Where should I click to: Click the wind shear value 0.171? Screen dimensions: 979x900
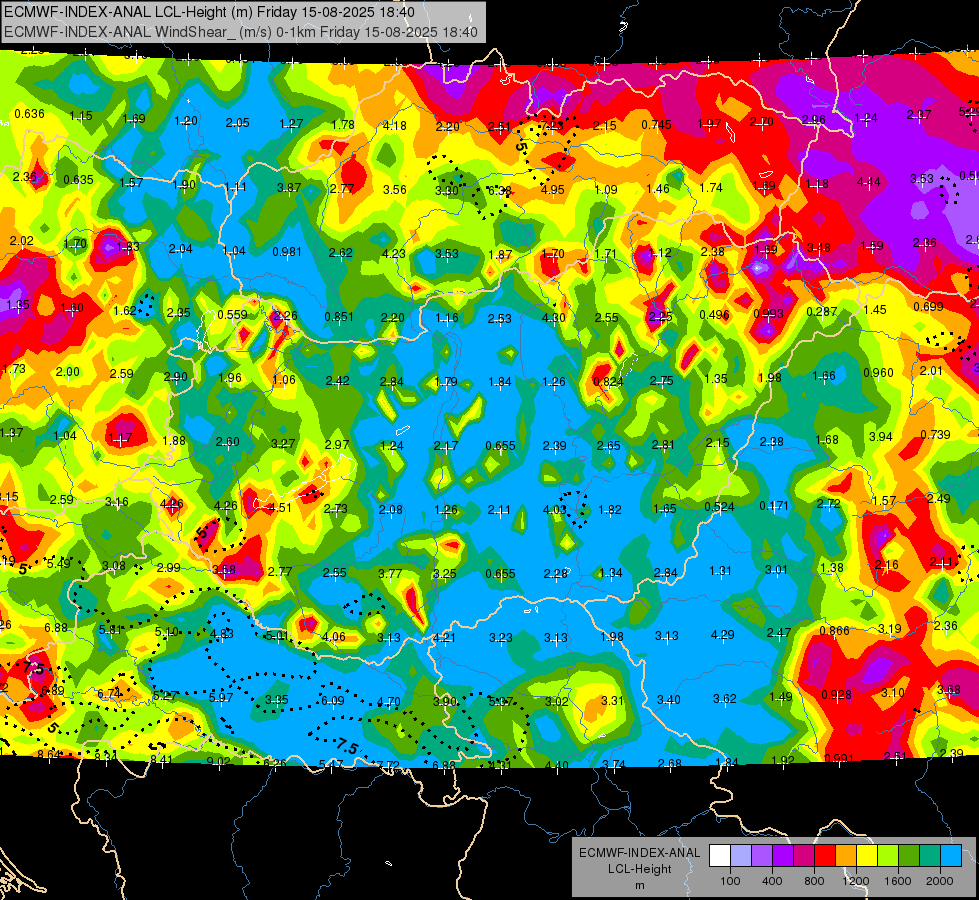(x=774, y=506)
